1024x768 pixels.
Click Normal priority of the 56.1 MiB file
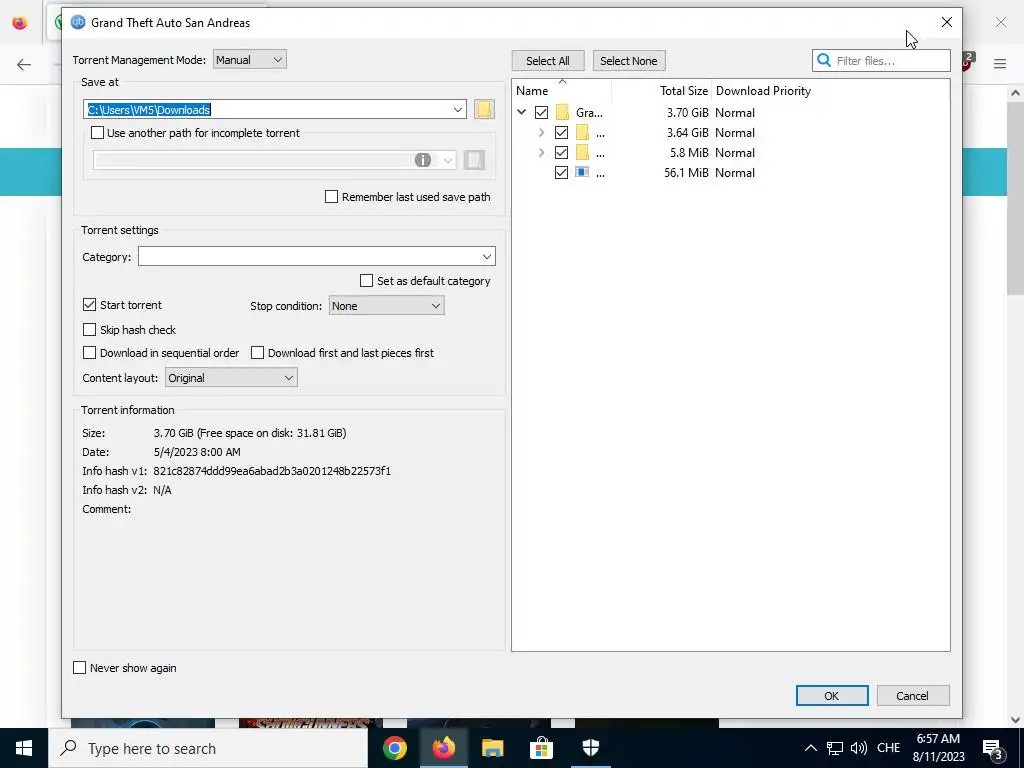(x=735, y=172)
